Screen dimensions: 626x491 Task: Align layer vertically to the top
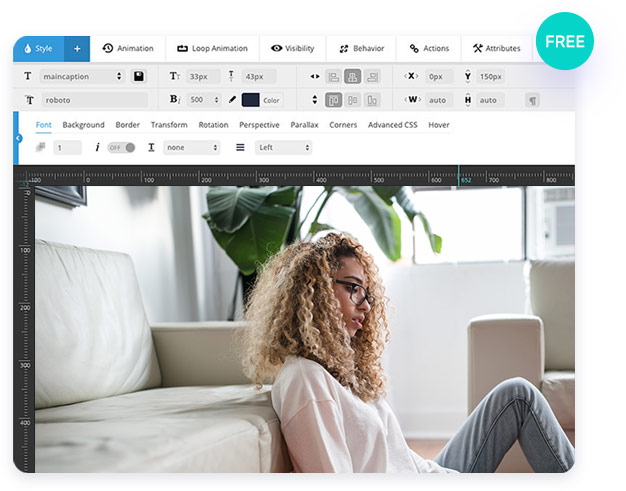click(x=333, y=100)
